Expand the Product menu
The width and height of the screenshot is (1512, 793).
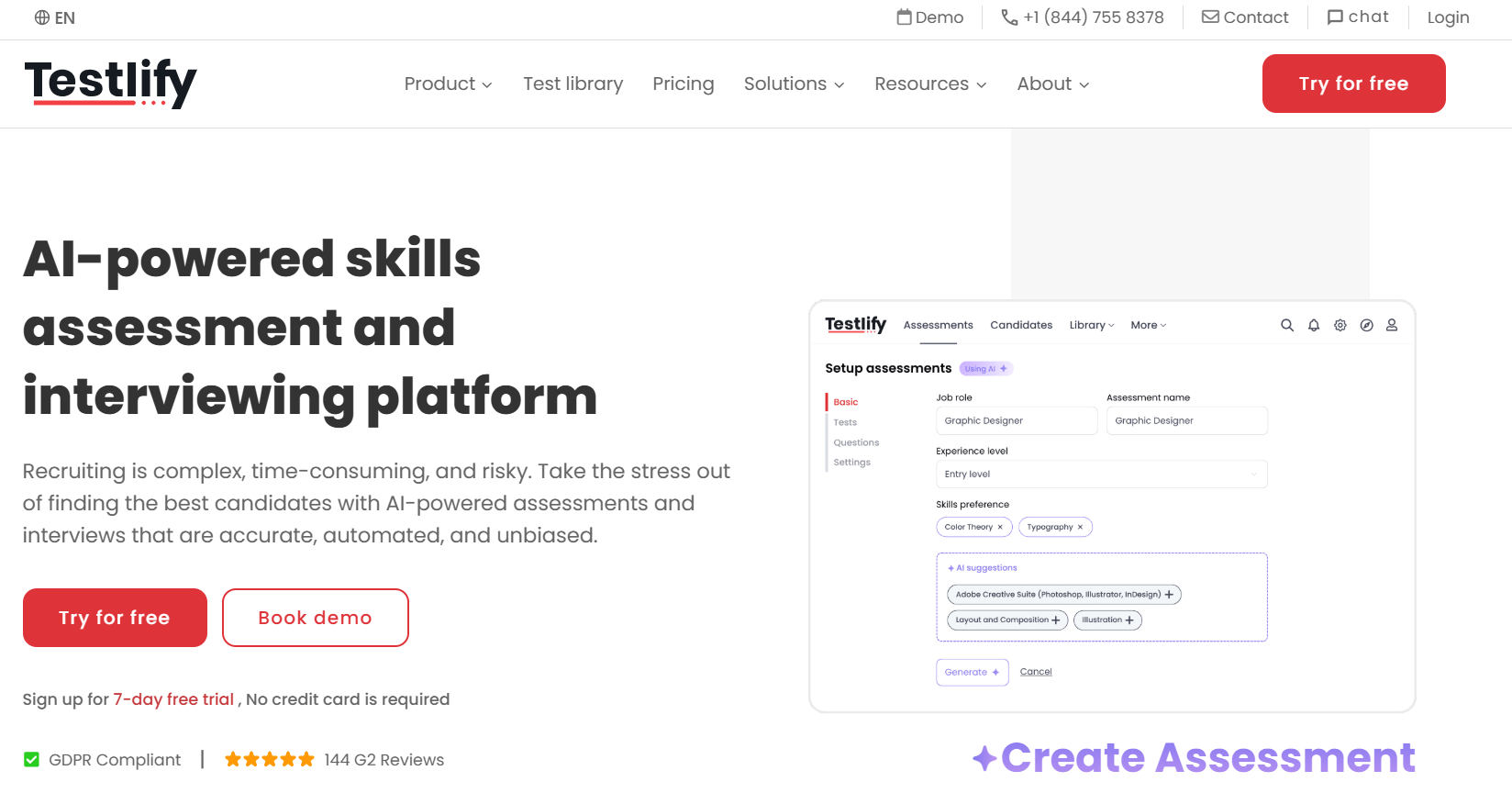tap(449, 84)
